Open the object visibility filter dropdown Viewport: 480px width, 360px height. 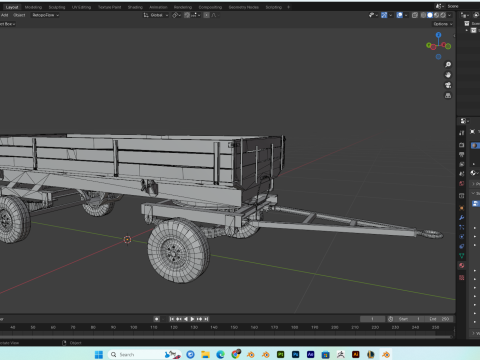373,15
